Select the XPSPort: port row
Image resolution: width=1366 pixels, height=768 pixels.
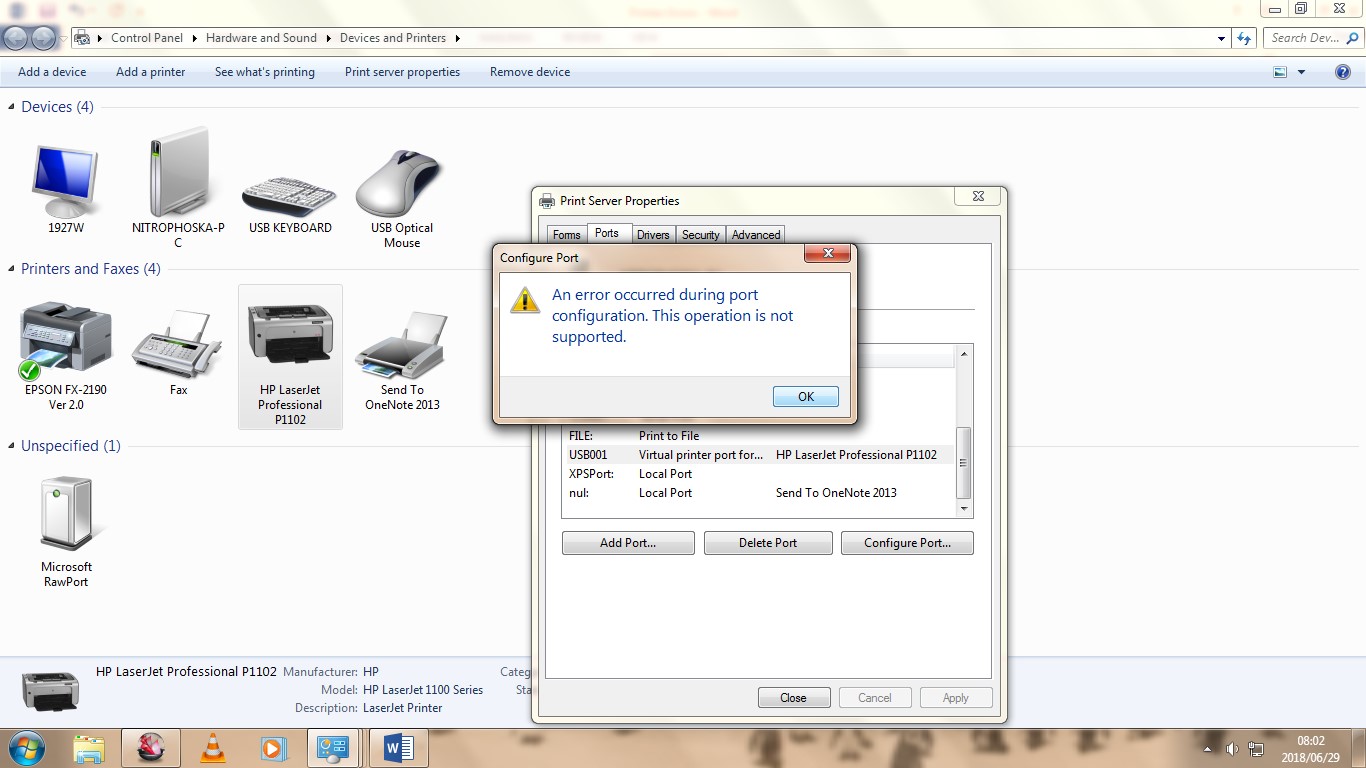click(759, 474)
